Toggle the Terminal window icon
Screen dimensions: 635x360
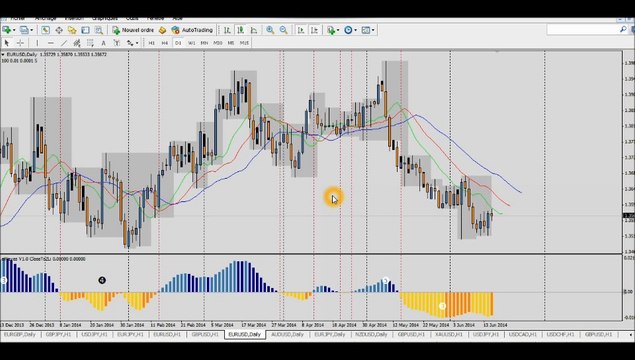[x=85, y=30]
